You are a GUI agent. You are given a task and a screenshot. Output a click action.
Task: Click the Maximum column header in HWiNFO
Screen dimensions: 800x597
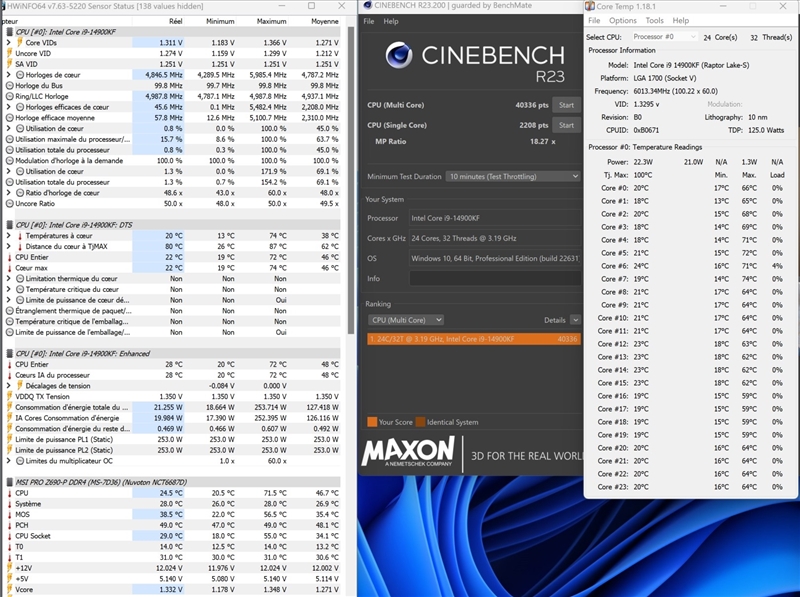click(x=271, y=21)
